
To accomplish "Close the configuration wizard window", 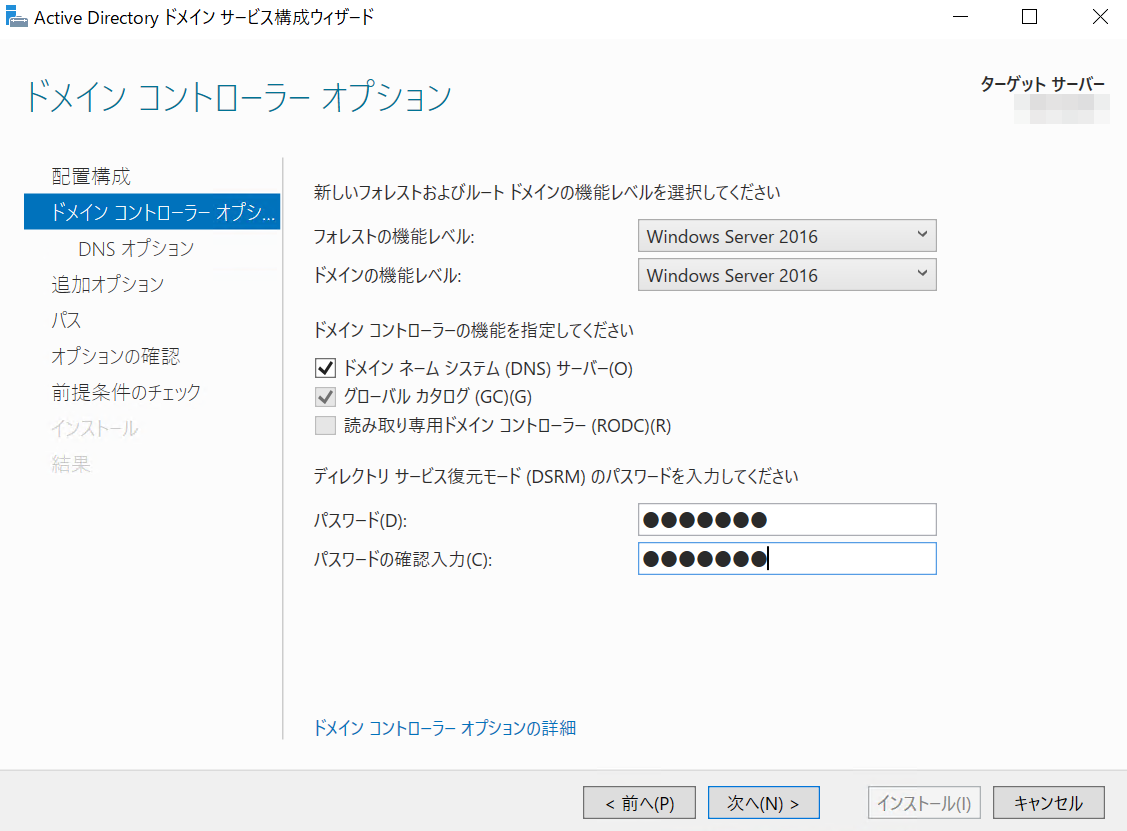I will click(x=1098, y=17).
